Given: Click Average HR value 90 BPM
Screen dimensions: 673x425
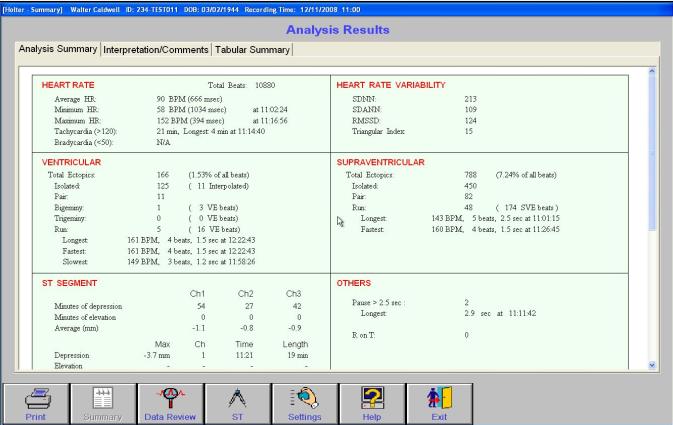Looking at the screenshot, I should click(189, 99).
